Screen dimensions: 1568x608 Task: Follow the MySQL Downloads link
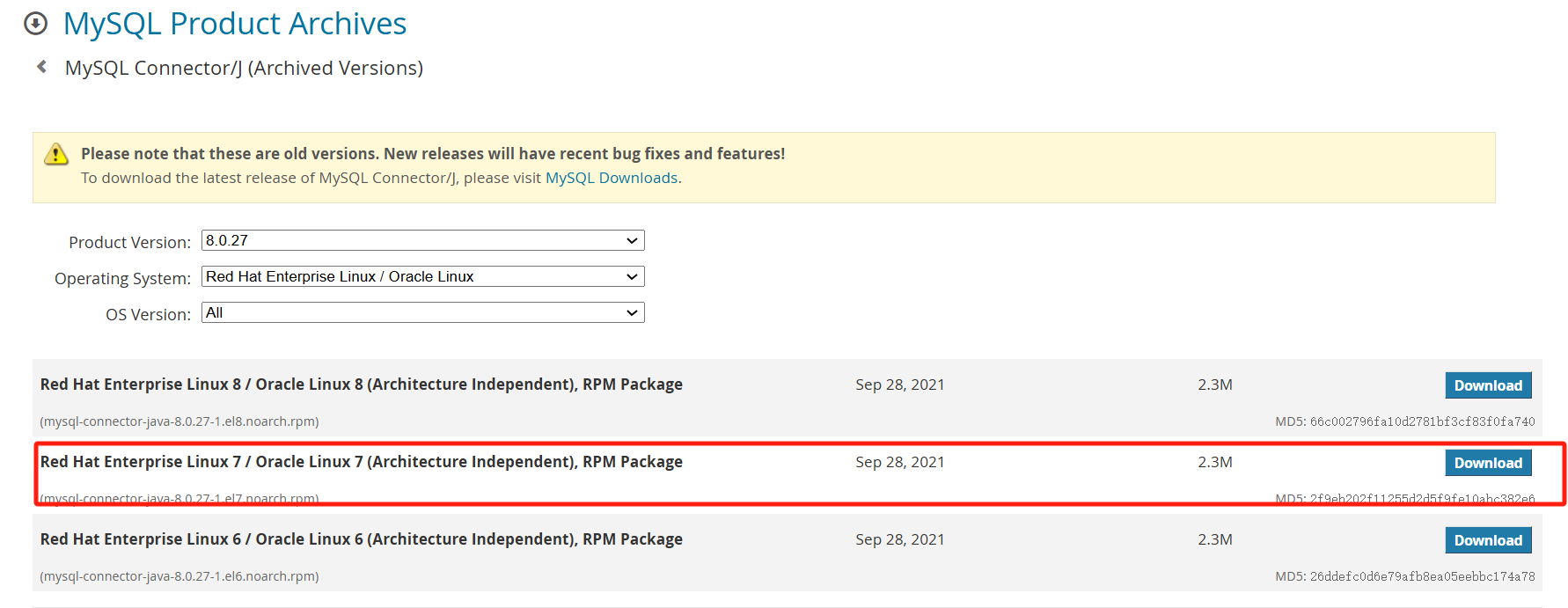click(612, 178)
